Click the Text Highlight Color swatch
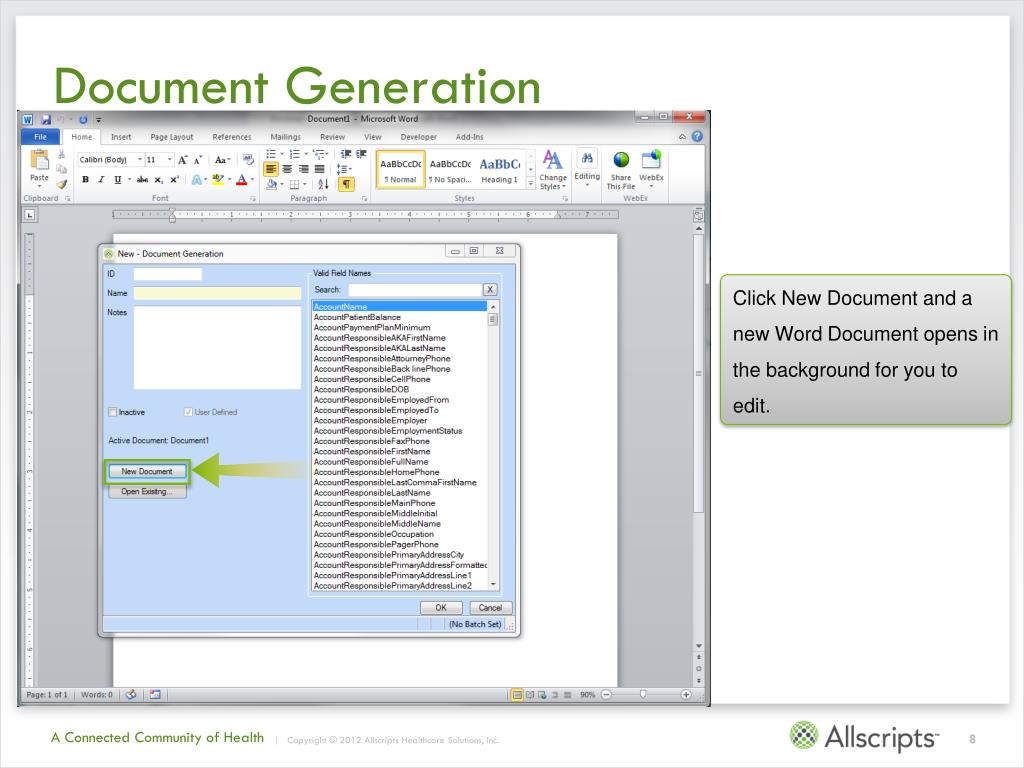This screenshot has height=768, width=1024. 218,180
